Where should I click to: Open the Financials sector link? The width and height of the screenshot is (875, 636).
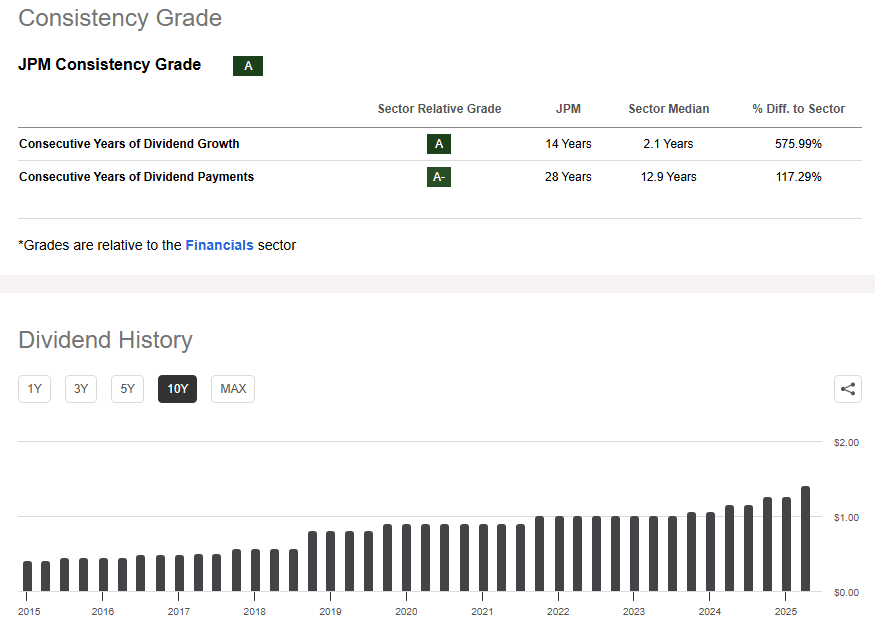coord(219,245)
